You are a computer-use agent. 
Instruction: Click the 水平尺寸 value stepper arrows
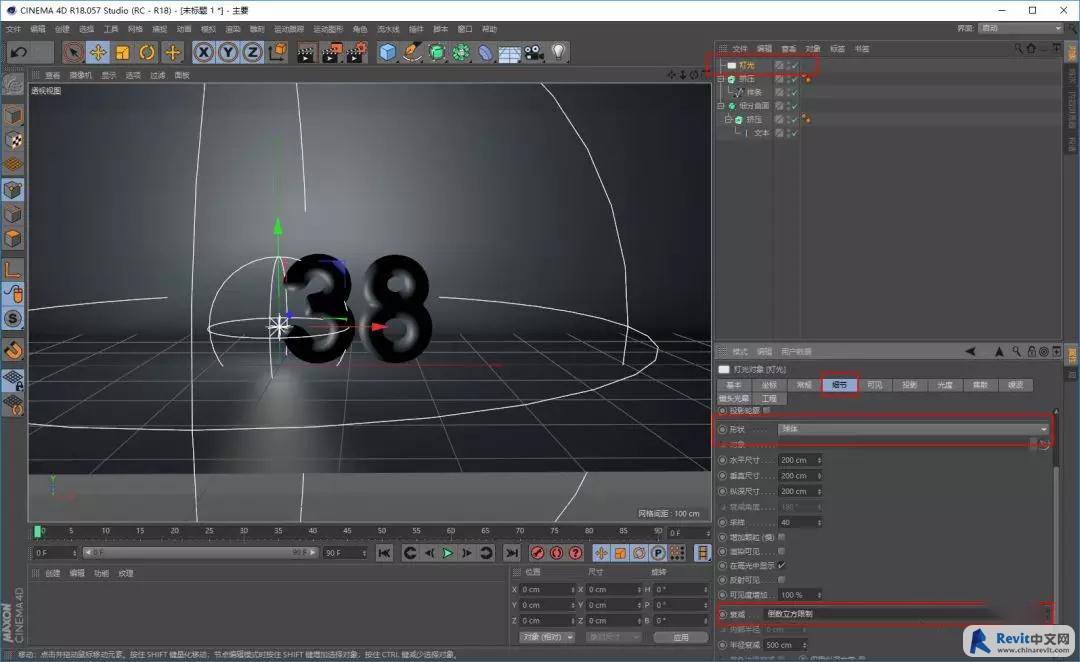click(819, 460)
